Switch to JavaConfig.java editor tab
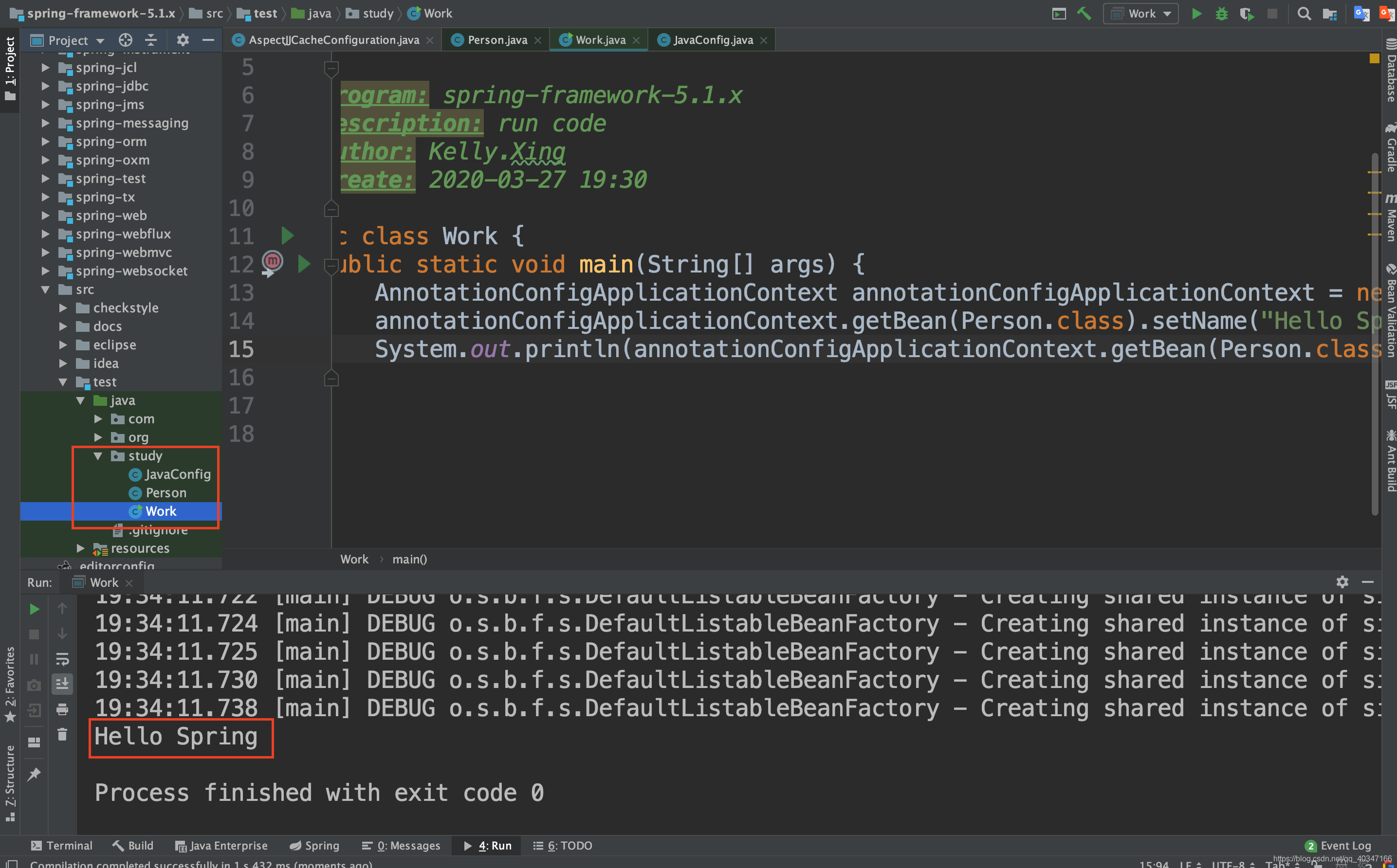Viewport: 1397px width, 868px height. coord(713,40)
